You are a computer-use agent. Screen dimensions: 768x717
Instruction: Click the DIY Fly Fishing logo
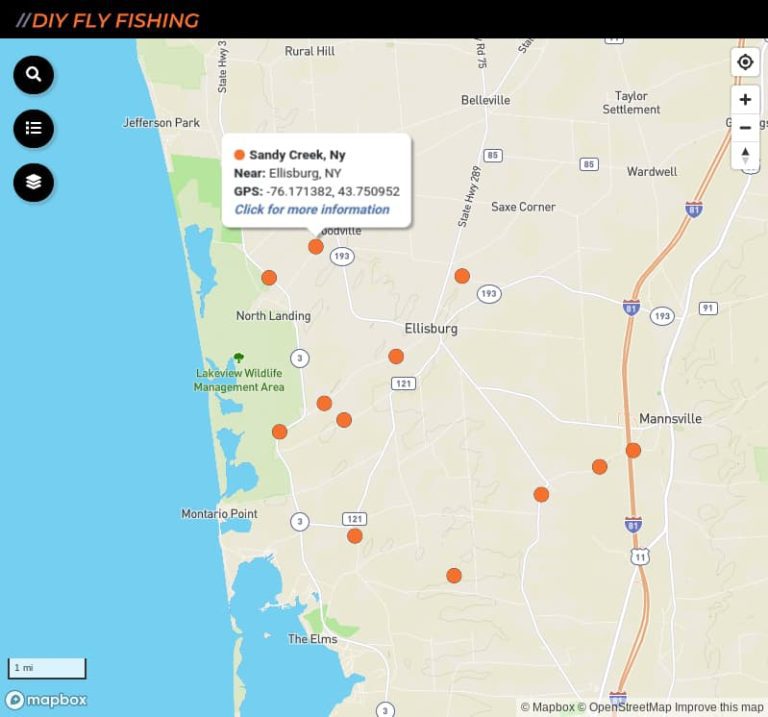107,20
